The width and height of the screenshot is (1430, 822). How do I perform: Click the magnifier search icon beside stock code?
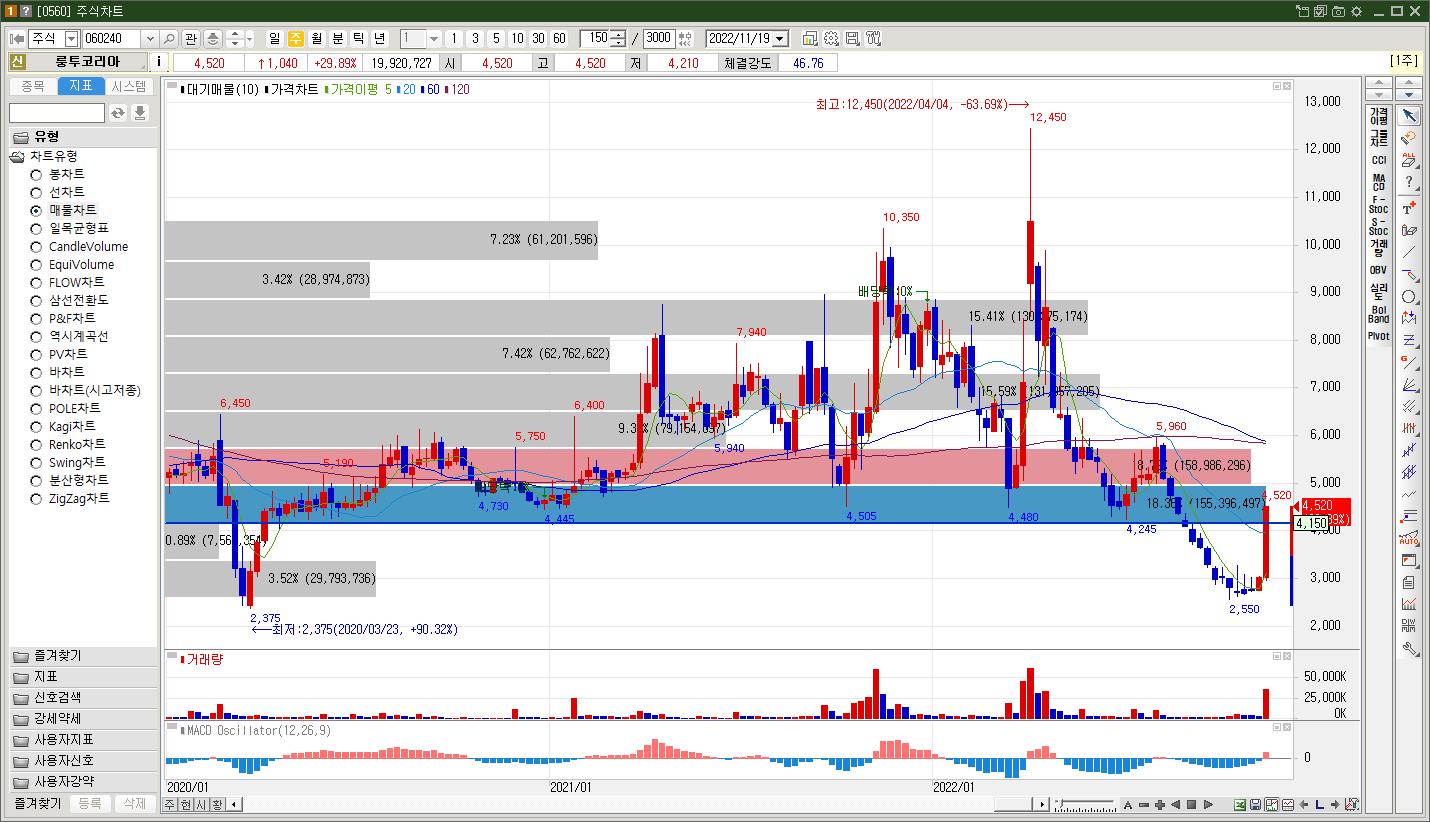[x=169, y=38]
